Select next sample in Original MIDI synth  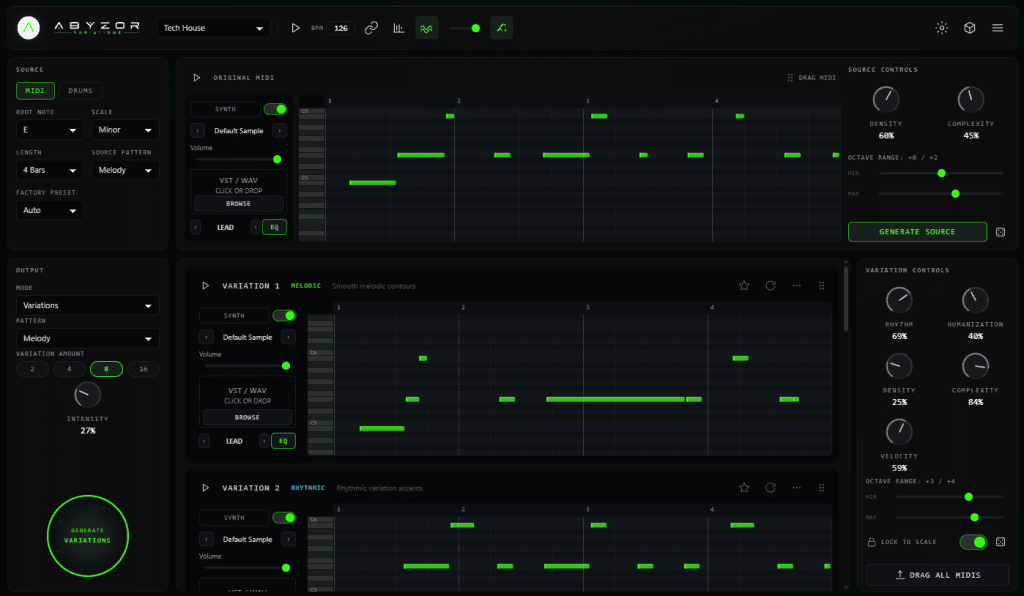[280, 131]
